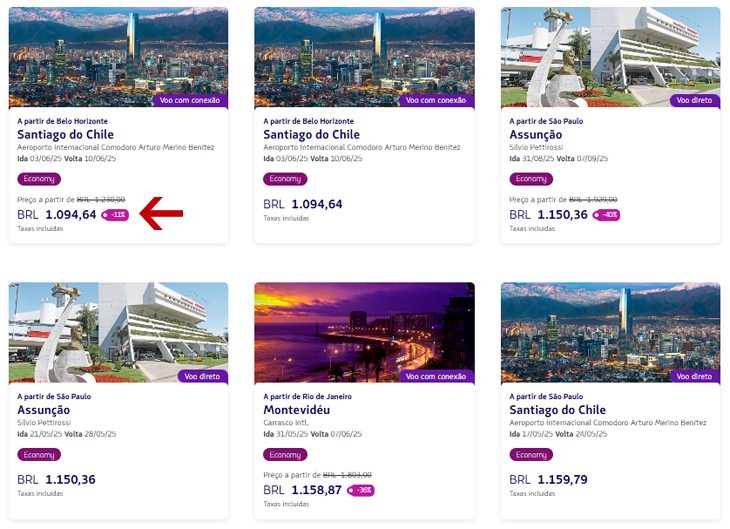Click BRL 1.094,64 price on second card

(303, 204)
